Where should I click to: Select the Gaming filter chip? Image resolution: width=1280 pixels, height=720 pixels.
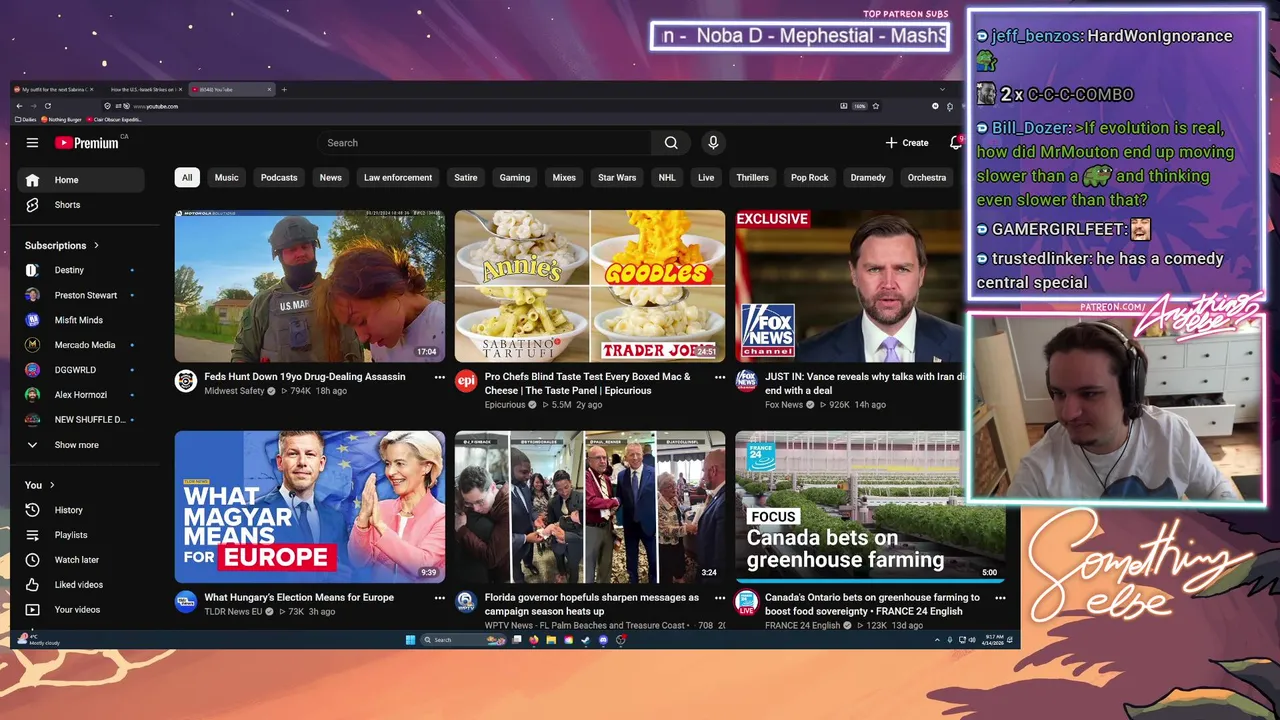[x=515, y=178]
